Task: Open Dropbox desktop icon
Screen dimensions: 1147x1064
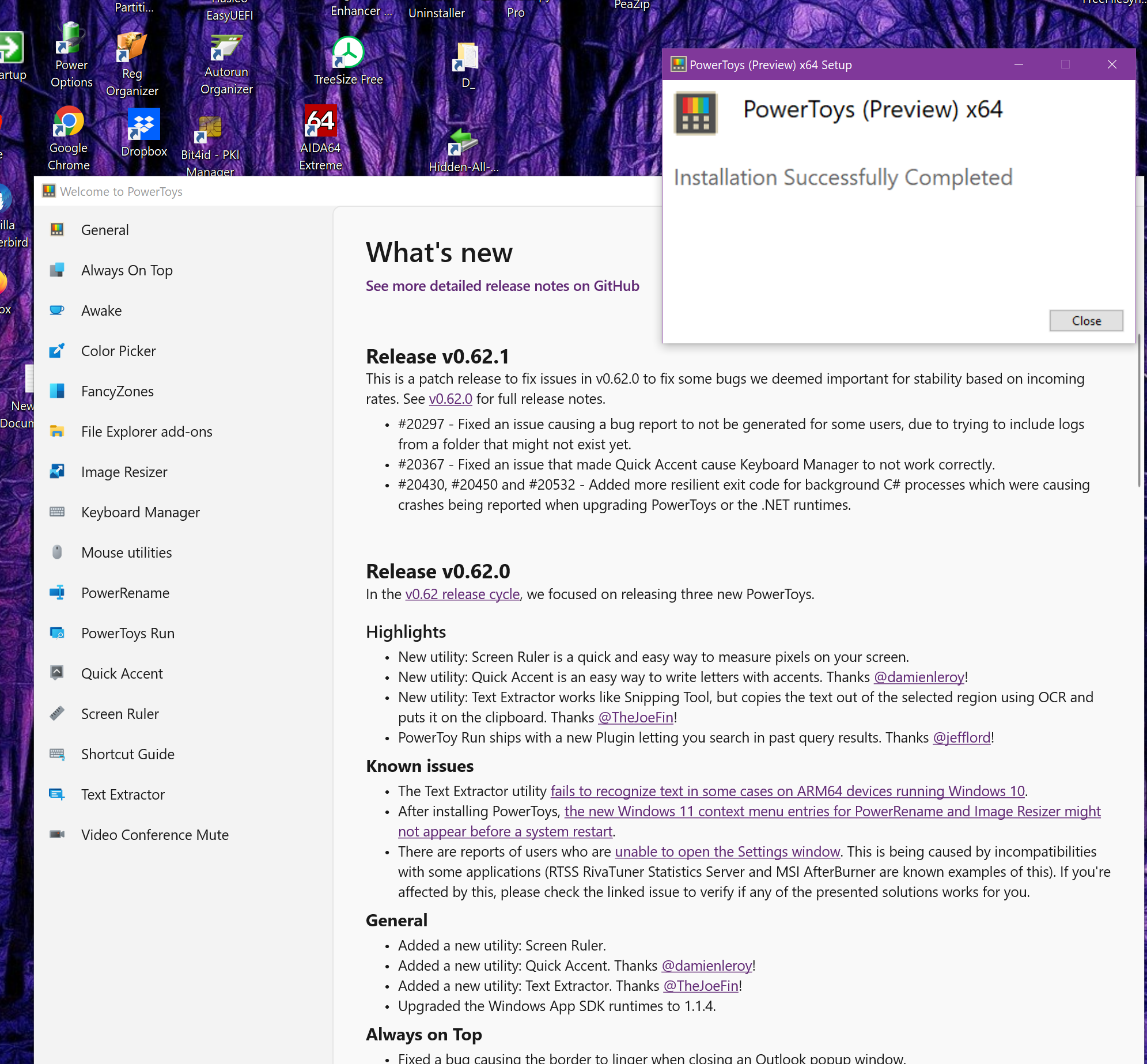Action: pos(143,126)
